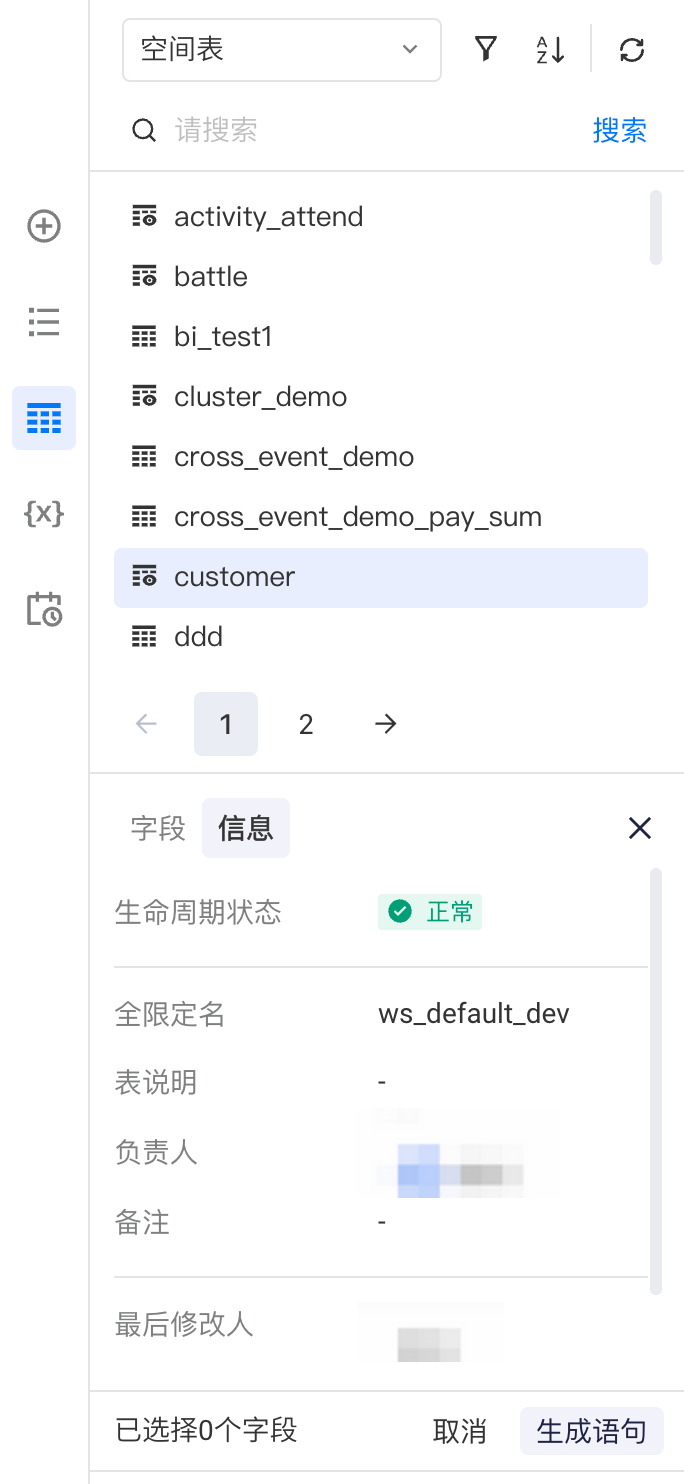Click the customer table icon

point(145,577)
